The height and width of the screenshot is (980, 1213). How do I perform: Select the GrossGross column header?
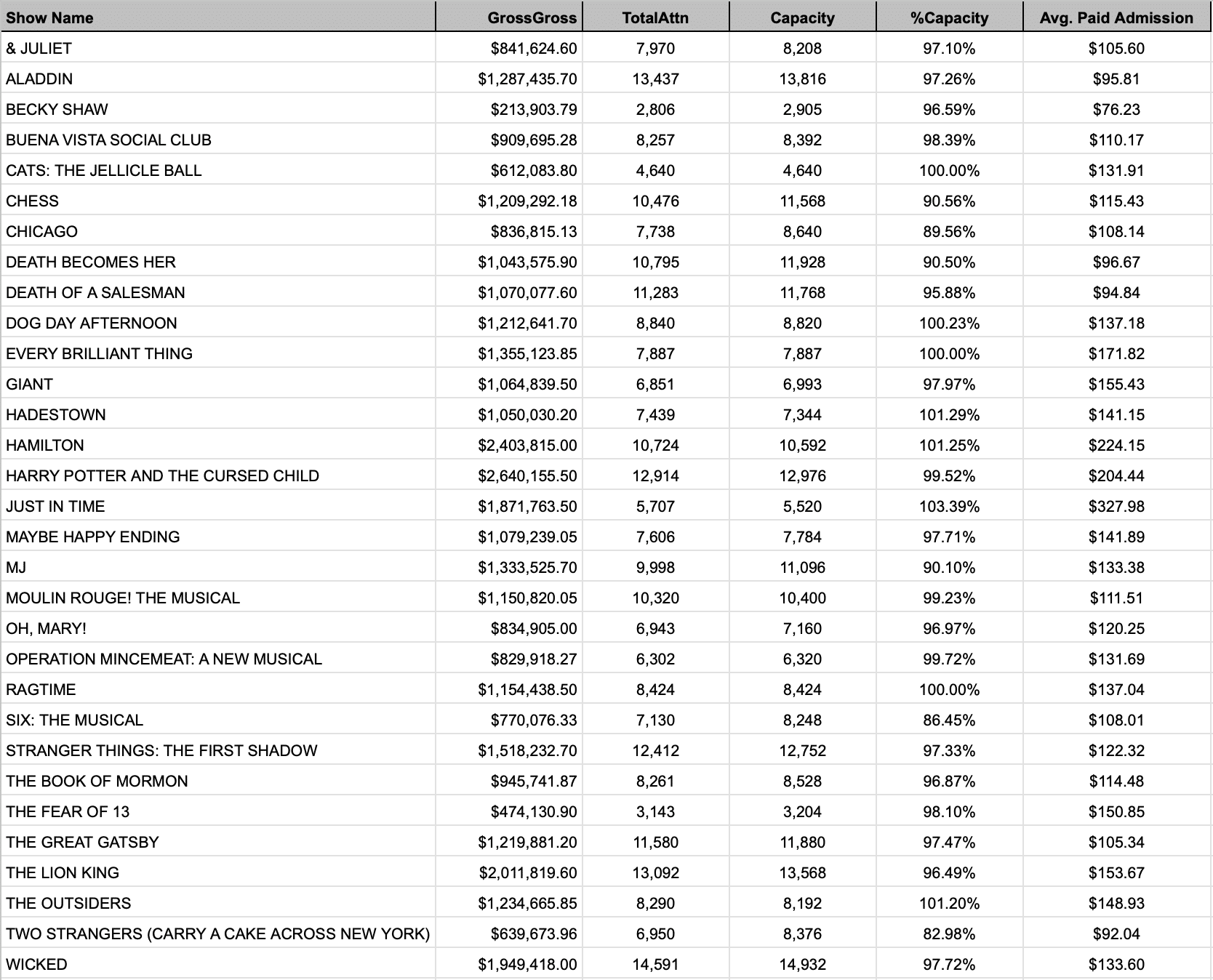pos(532,18)
